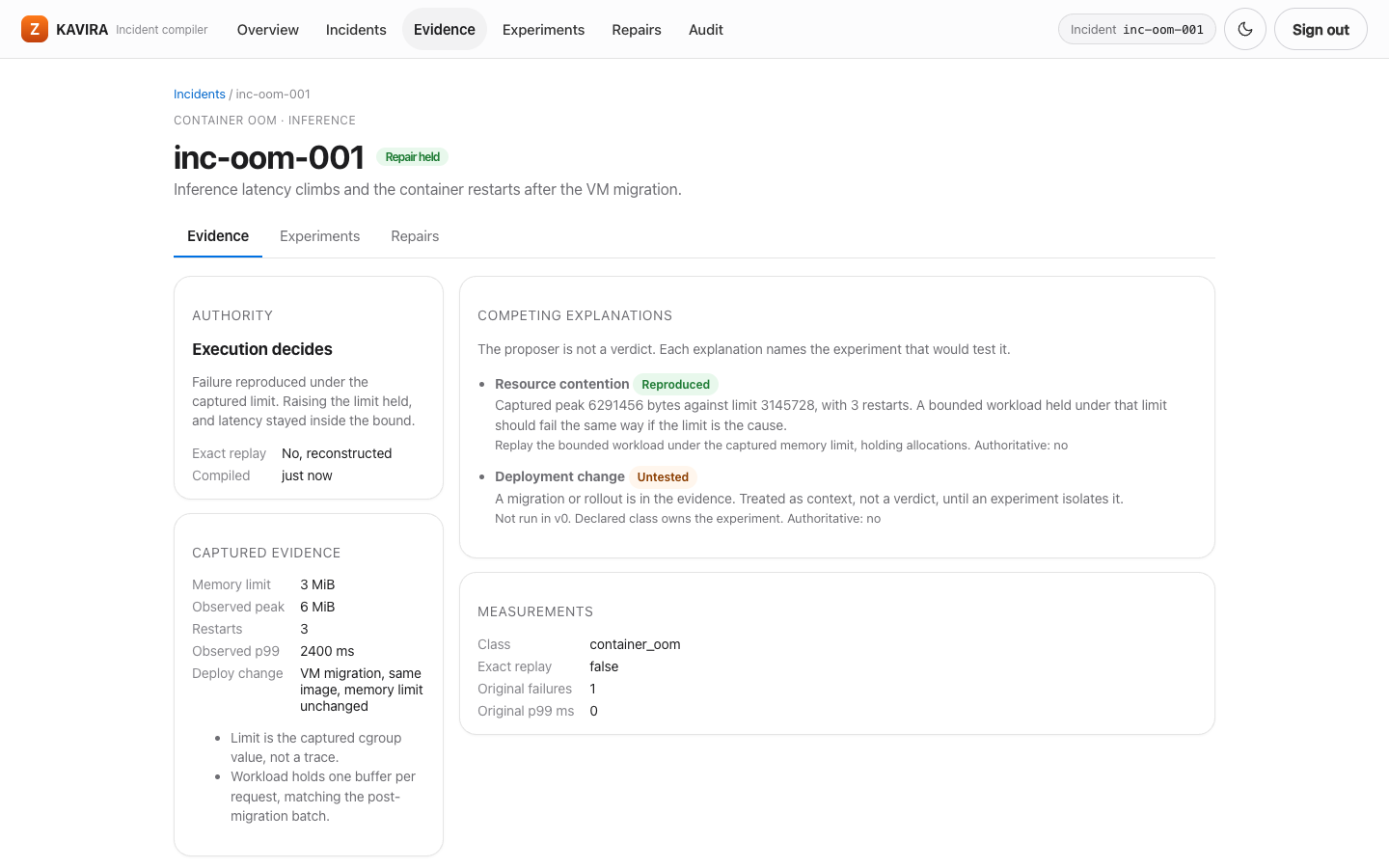Viewport: 1389px width, 868px height.
Task: Click the MEASUREMENTS section heading
Action: coord(535,611)
